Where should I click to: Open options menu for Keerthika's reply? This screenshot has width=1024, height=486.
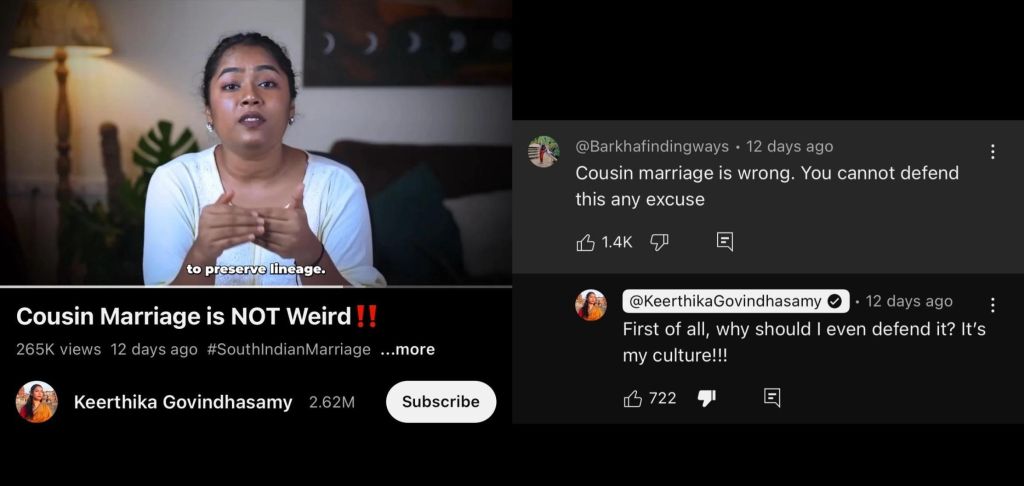(993, 305)
